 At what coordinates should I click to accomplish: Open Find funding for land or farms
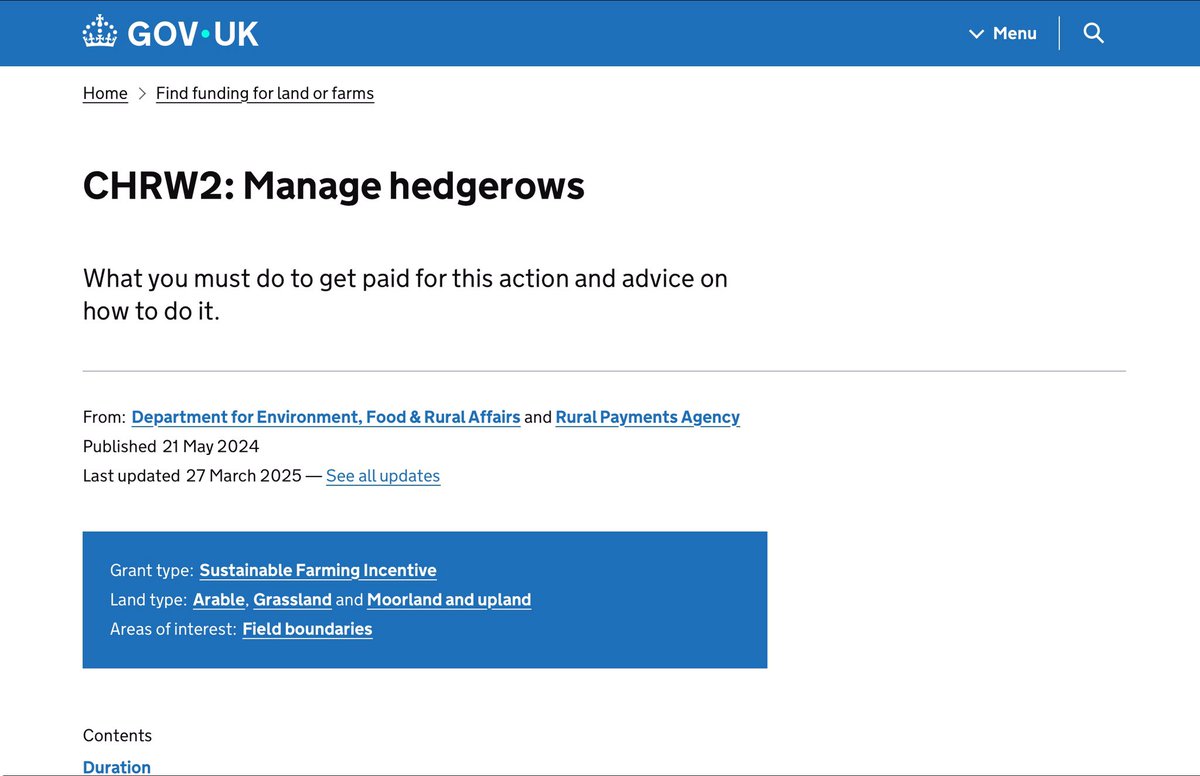pos(265,93)
